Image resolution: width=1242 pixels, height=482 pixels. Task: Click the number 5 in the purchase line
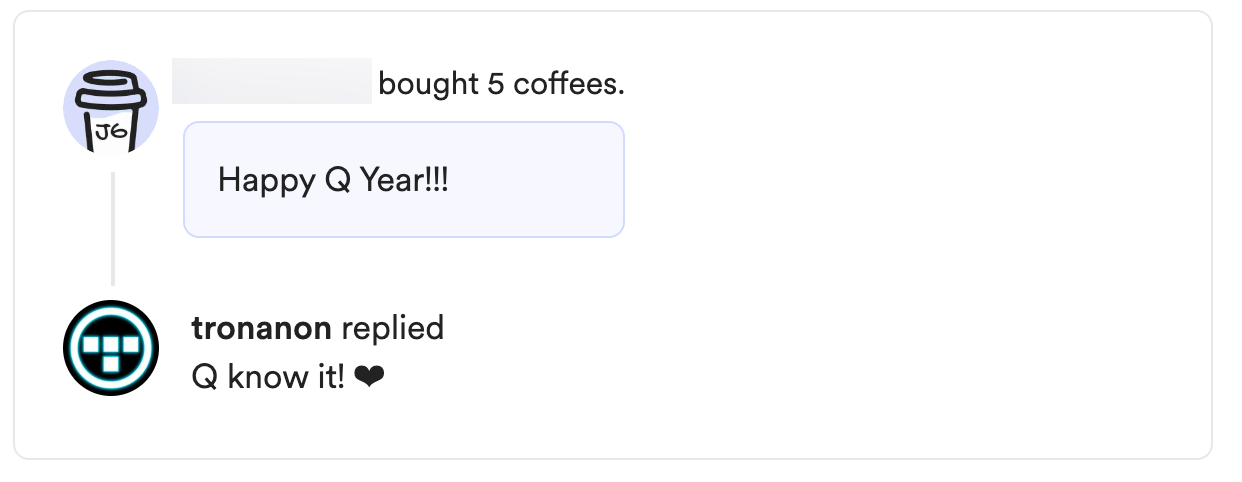tap(495, 84)
